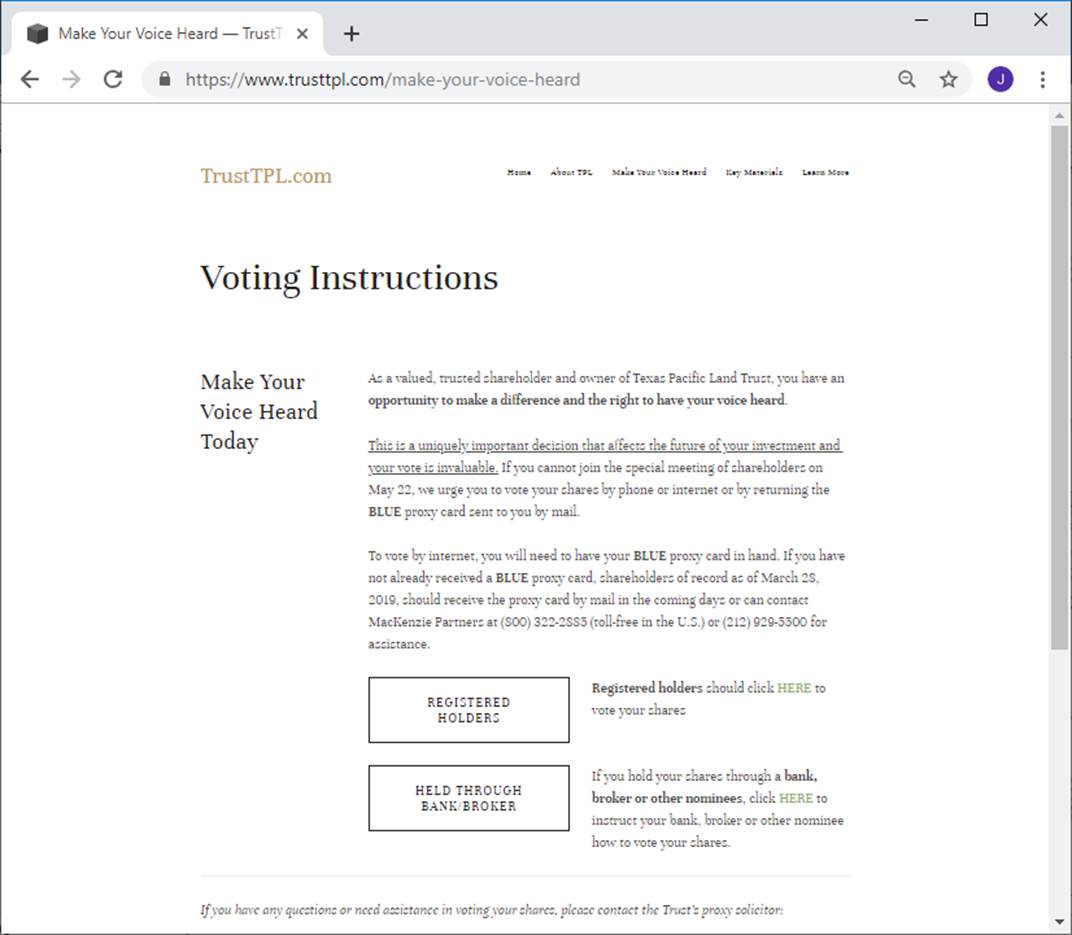
Task: Open the Home nav menu item
Action: 519,172
